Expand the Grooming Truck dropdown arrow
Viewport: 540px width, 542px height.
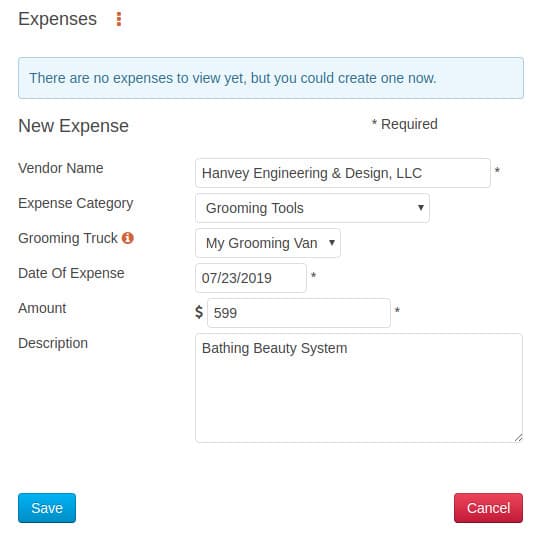[x=332, y=243]
